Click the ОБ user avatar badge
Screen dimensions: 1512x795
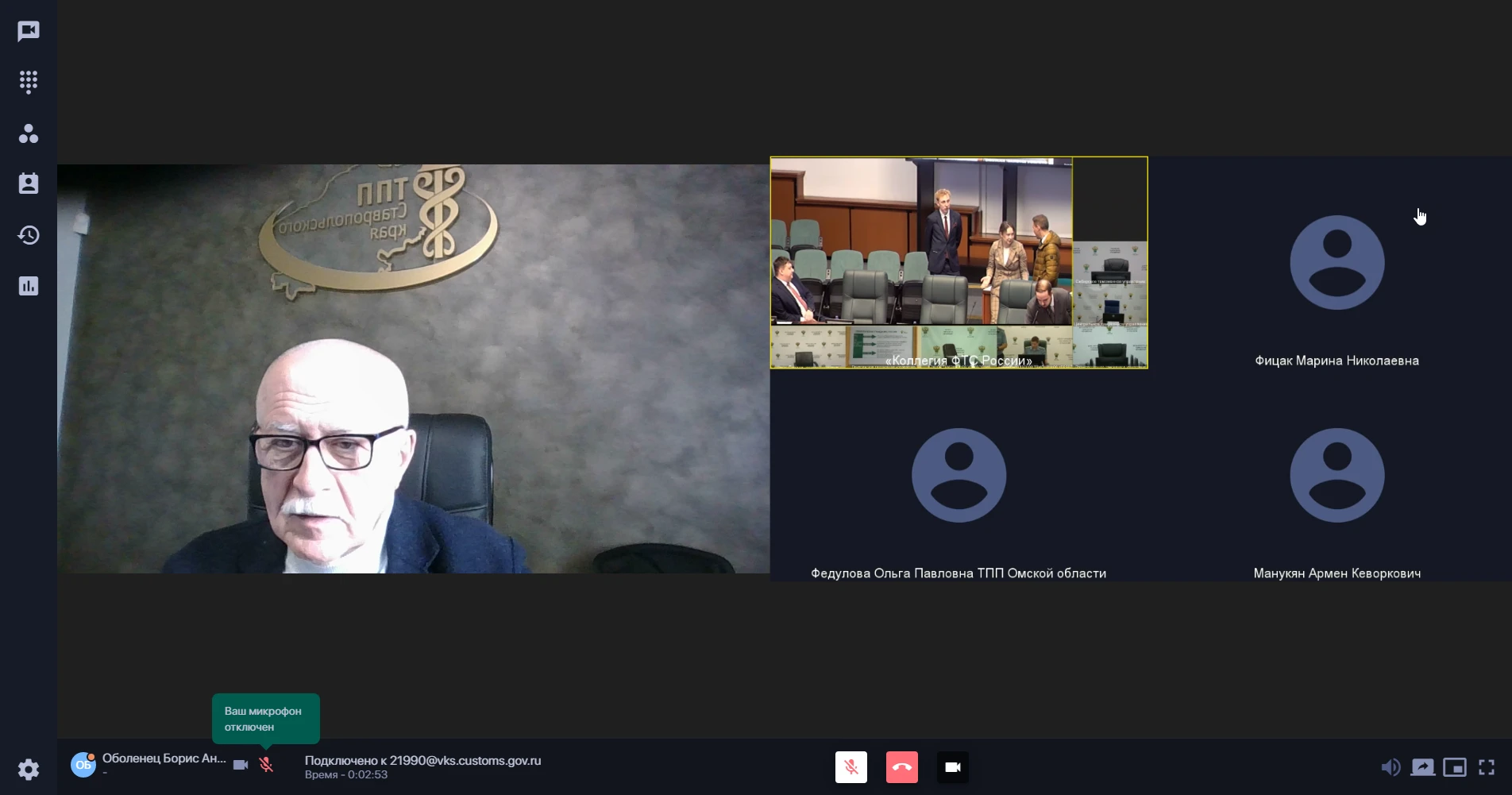coord(83,765)
